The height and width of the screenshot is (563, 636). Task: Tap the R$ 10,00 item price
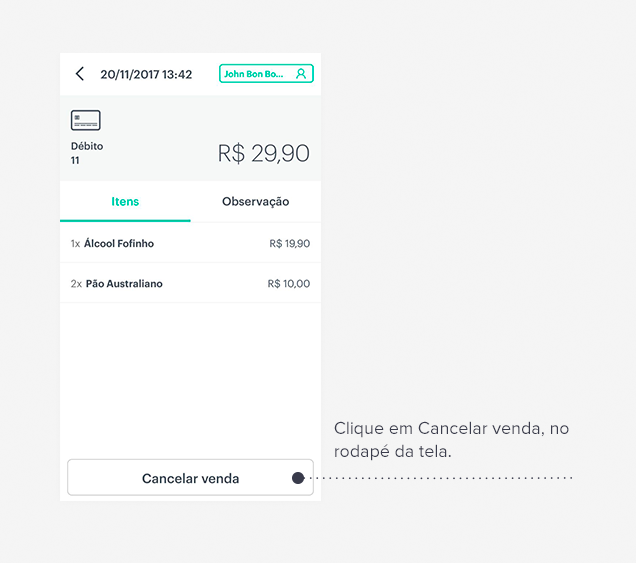click(289, 284)
